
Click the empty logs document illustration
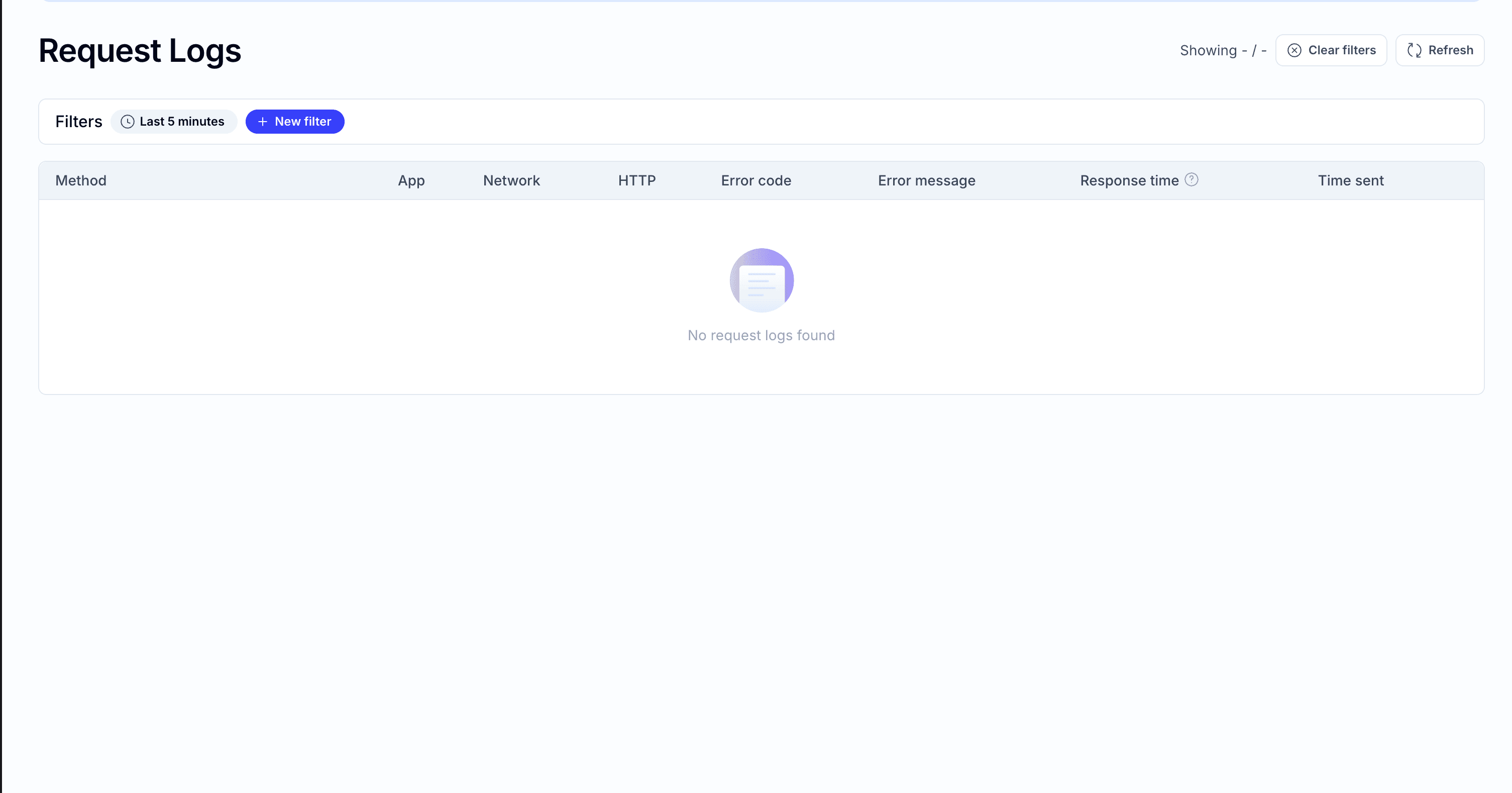point(762,280)
